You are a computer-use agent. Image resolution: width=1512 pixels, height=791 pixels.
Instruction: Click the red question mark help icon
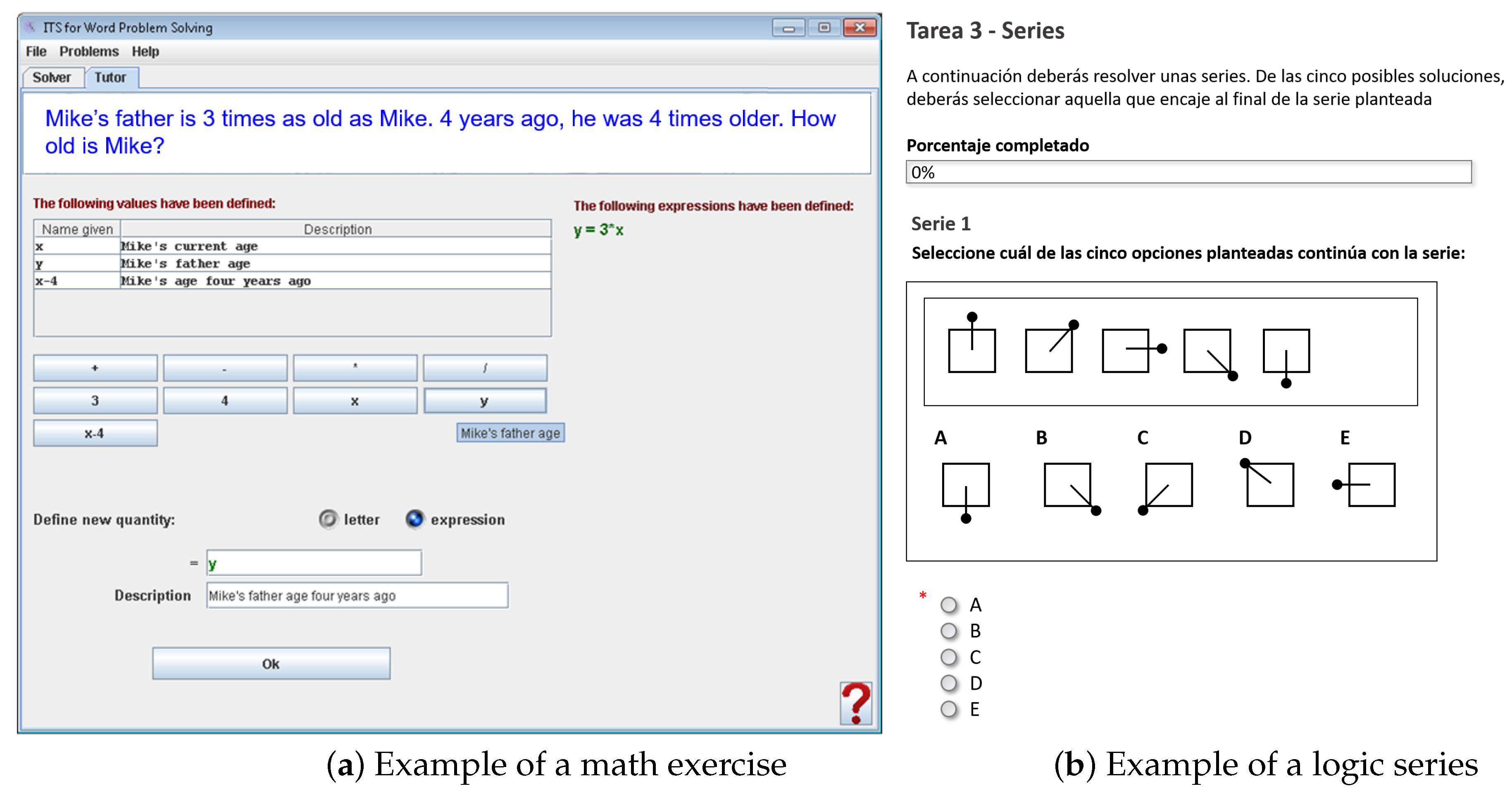click(855, 703)
